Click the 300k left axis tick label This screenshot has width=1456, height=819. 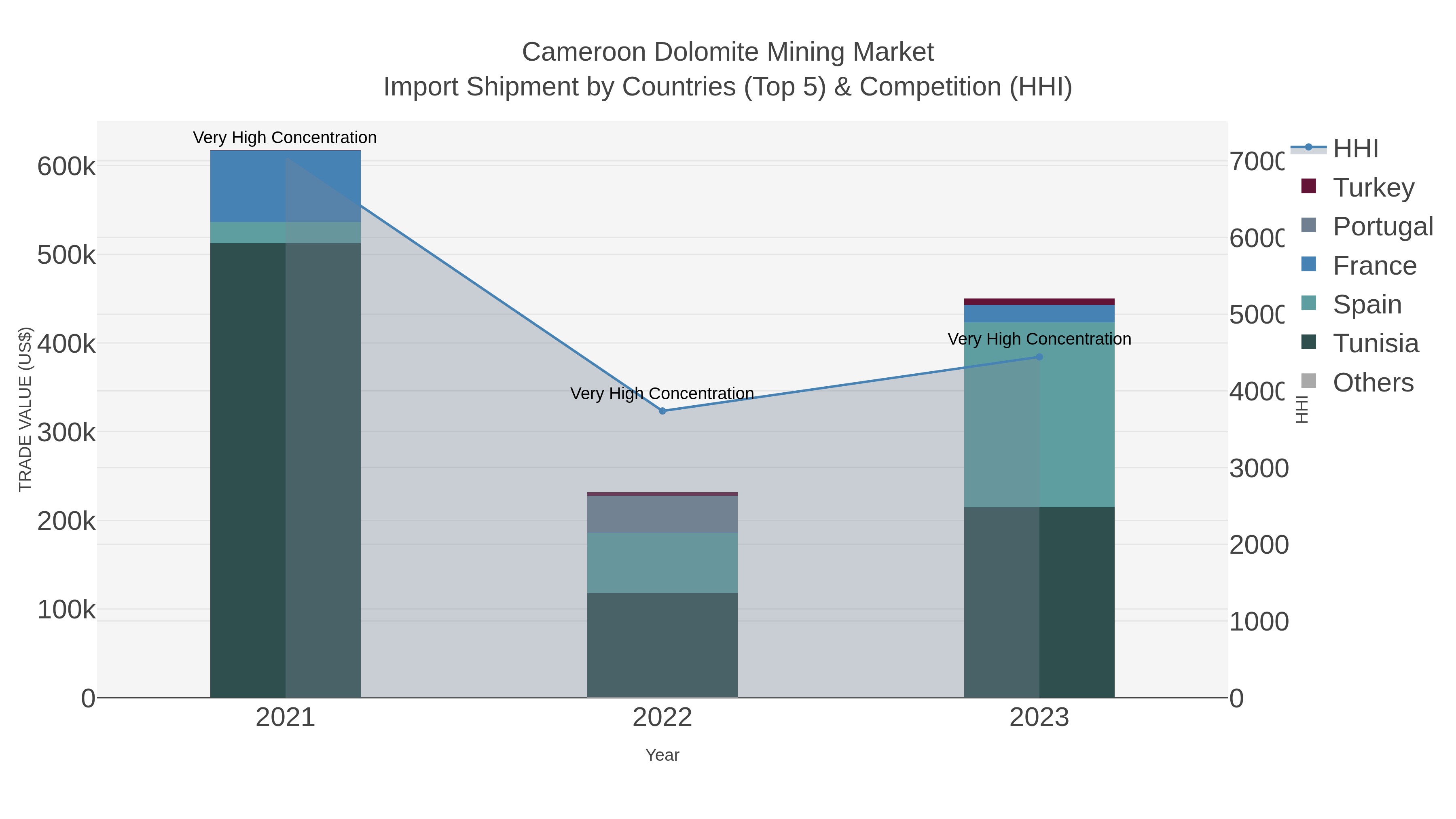point(67,432)
